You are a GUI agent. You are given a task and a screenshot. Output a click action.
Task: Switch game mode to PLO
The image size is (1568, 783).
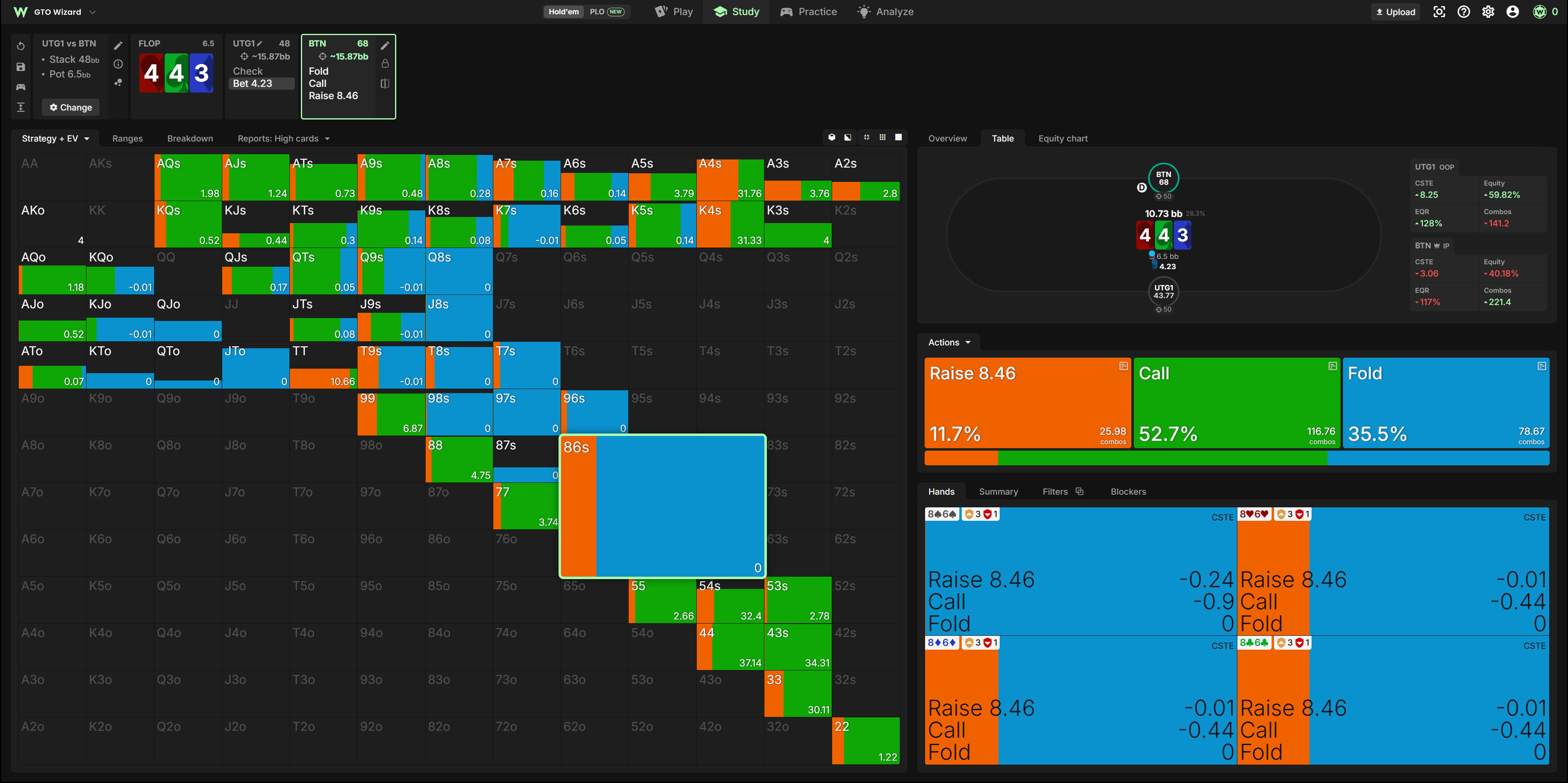607,11
